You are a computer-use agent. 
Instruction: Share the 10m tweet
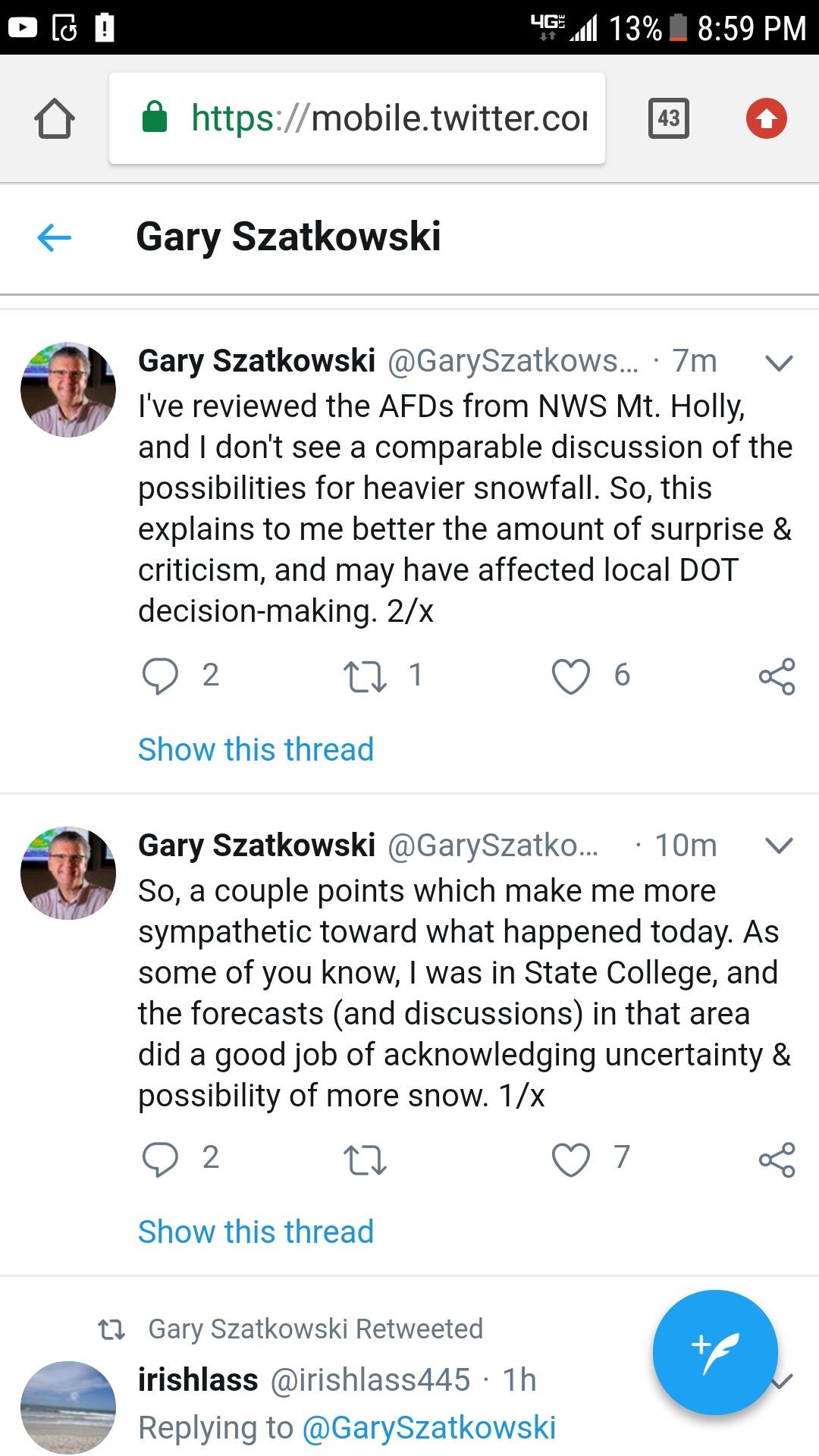pyautogui.click(x=777, y=1159)
